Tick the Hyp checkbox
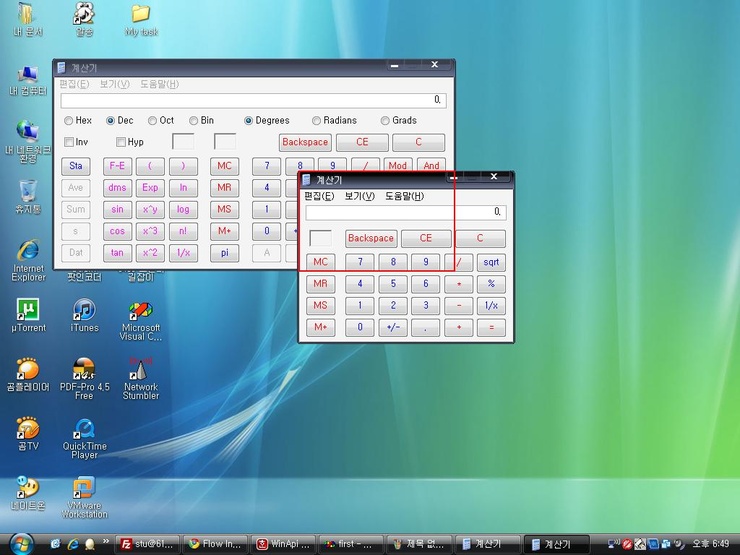Viewport: 740px width, 555px height. pyautogui.click(x=121, y=142)
